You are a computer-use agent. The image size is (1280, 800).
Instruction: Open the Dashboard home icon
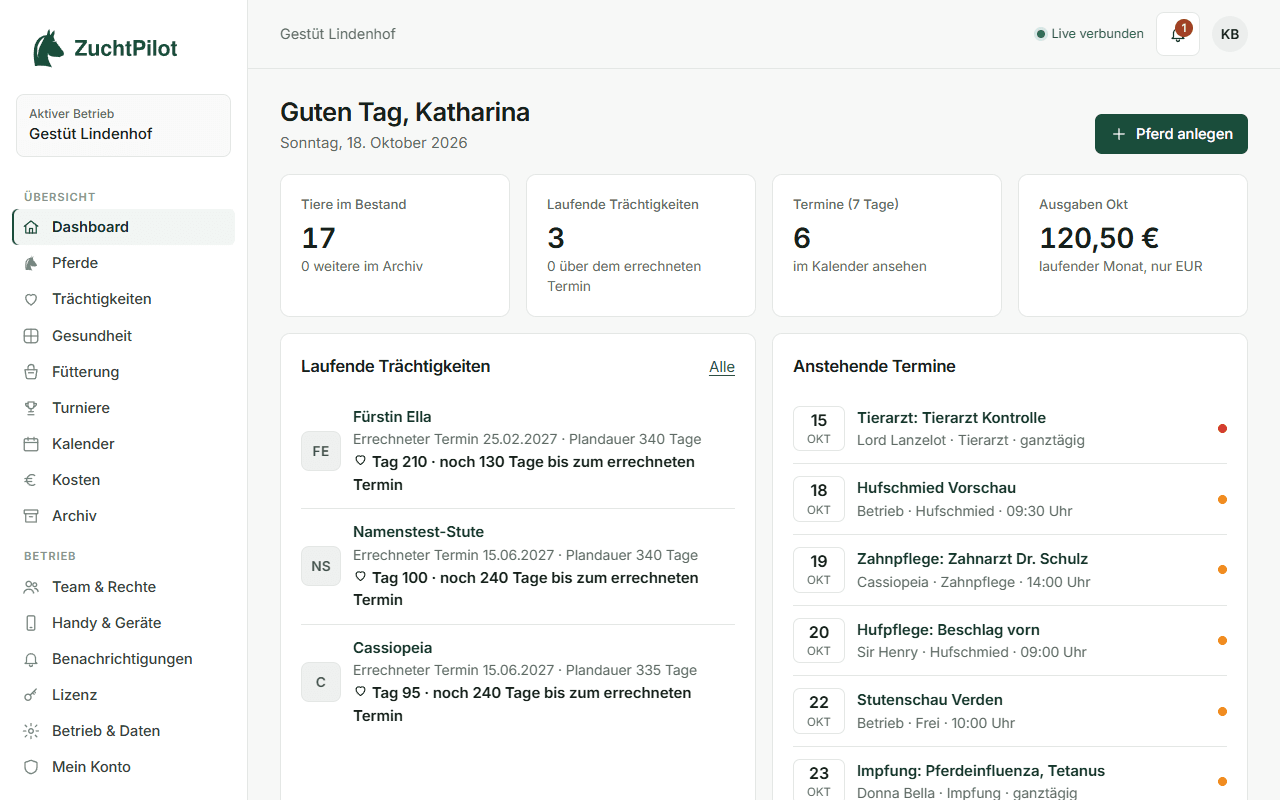point(31,227)
